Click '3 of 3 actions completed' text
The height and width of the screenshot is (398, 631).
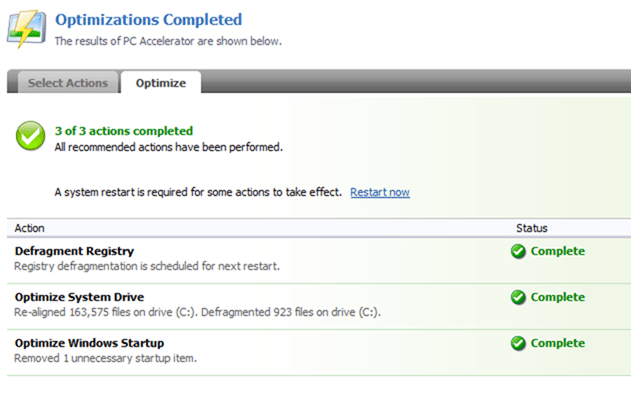(x=124, y=131)
